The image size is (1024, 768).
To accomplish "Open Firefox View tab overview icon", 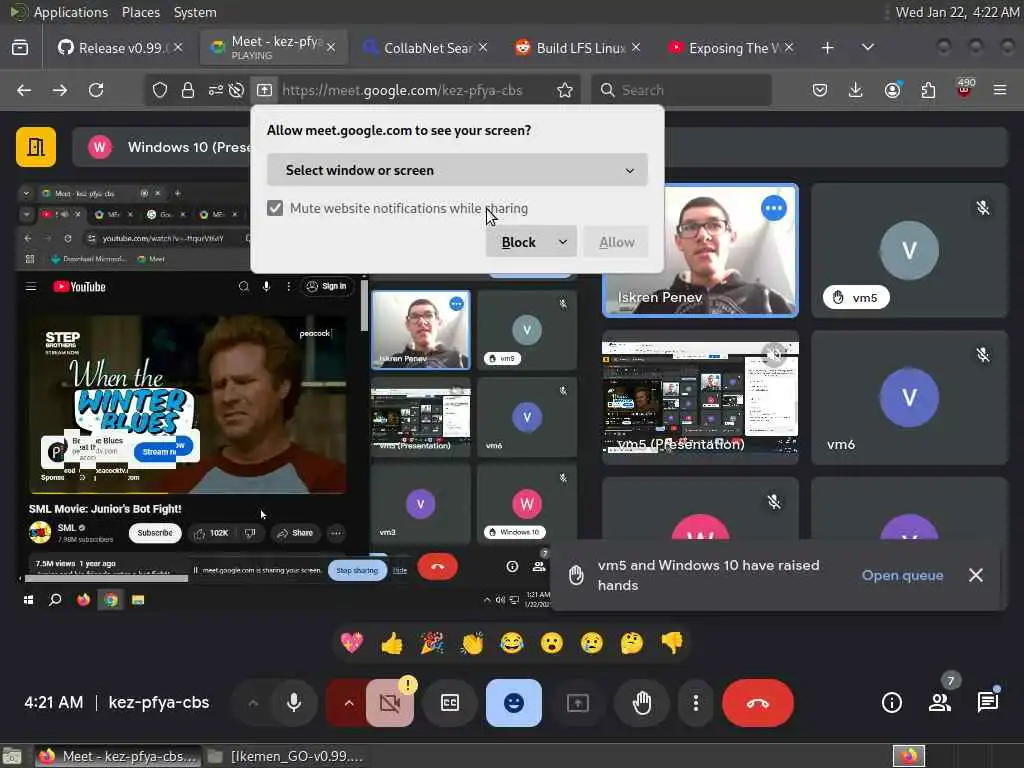I will (x=20, y=48).
